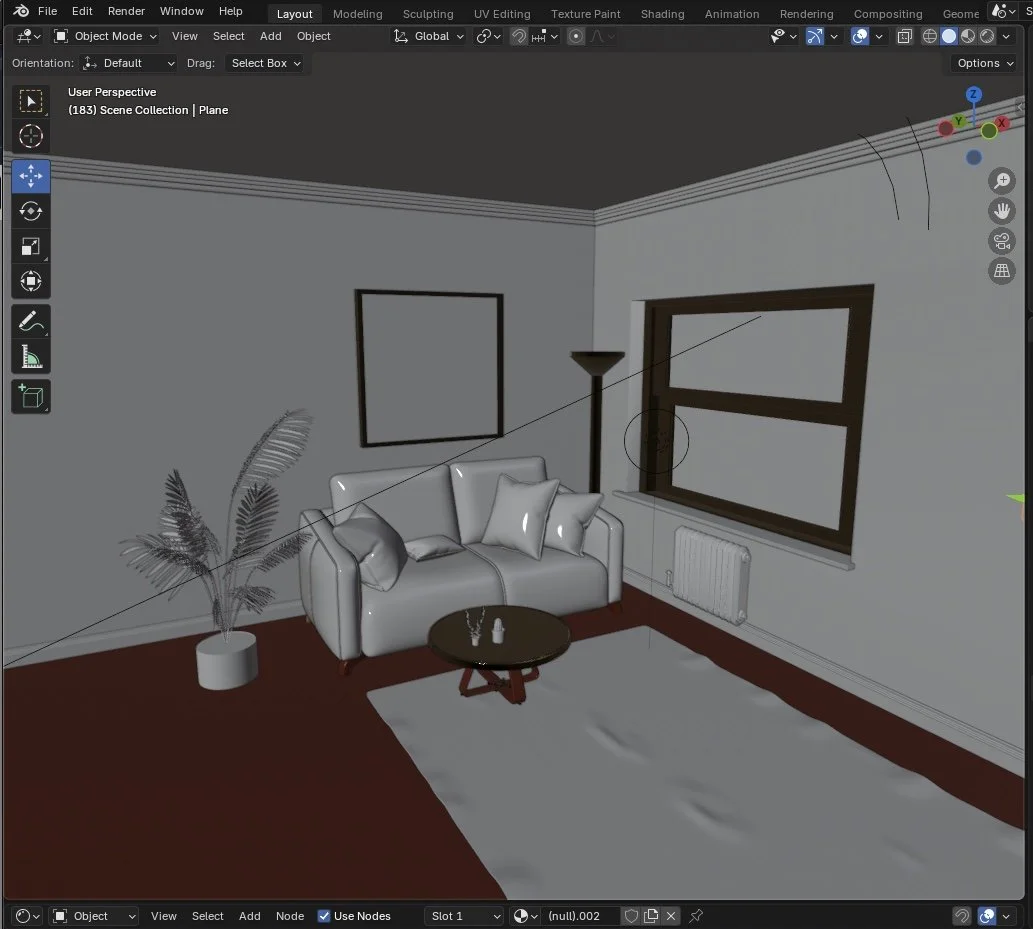Select the Measure tool
Image resolution: width=1033 pixels, height=929 pixels.
(31, 357)
